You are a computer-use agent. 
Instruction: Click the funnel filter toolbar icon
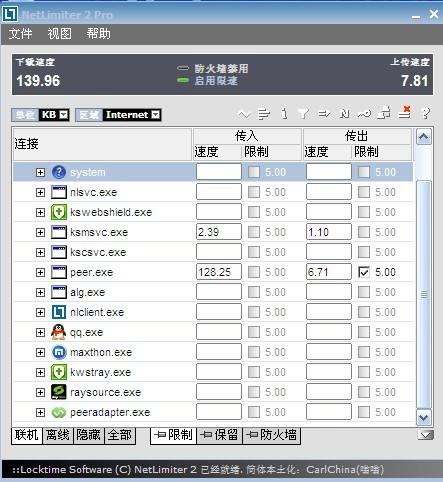coord(303,114)
